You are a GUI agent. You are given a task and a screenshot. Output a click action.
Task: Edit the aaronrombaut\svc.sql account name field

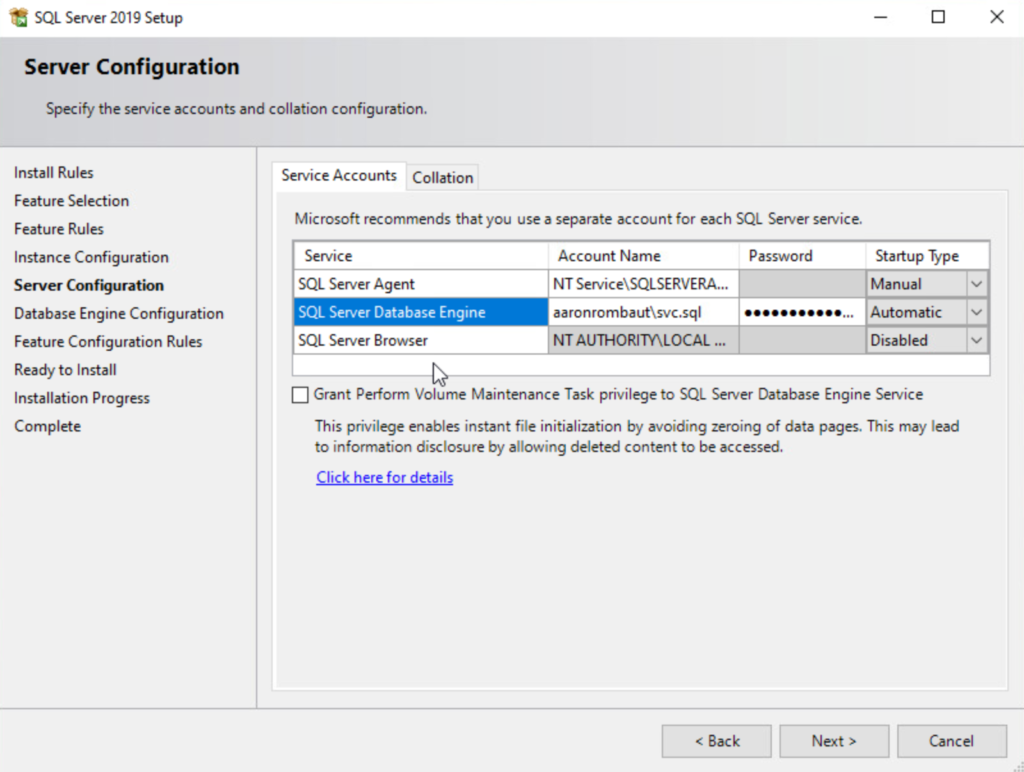pyautogui.click(x=643, y=312)
